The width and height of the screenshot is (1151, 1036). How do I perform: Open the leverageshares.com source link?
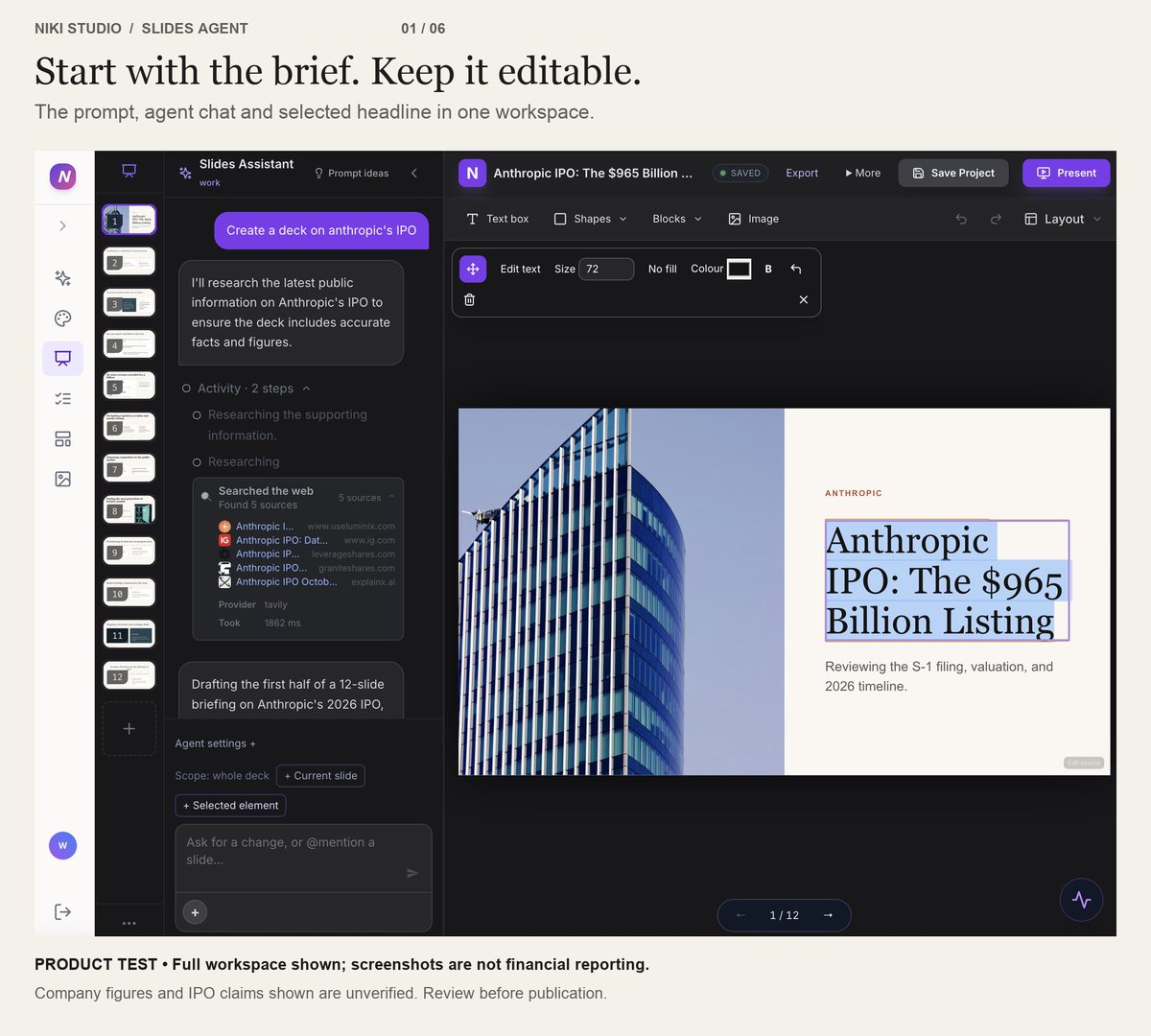[306, 554]
